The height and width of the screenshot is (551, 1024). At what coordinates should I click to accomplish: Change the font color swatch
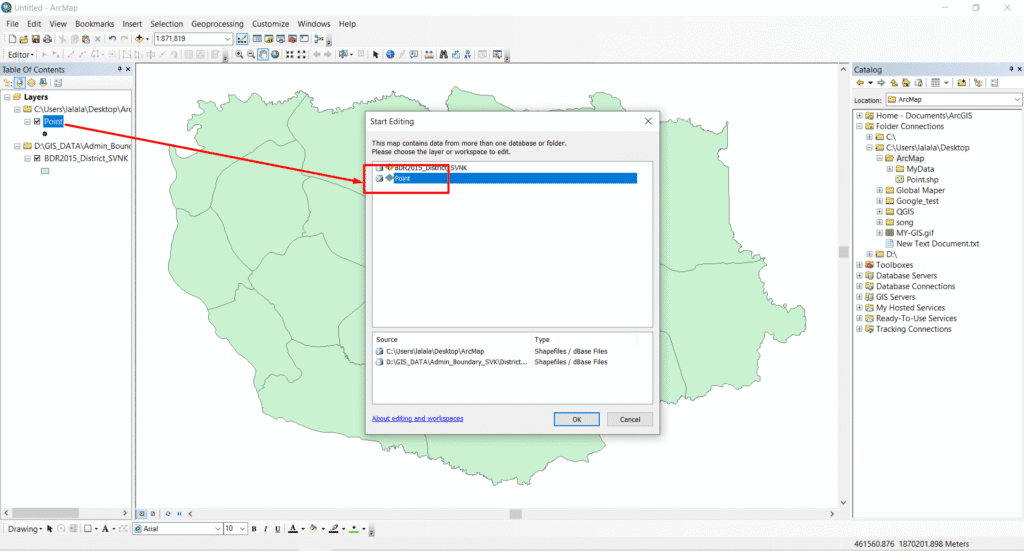[293, 529]
